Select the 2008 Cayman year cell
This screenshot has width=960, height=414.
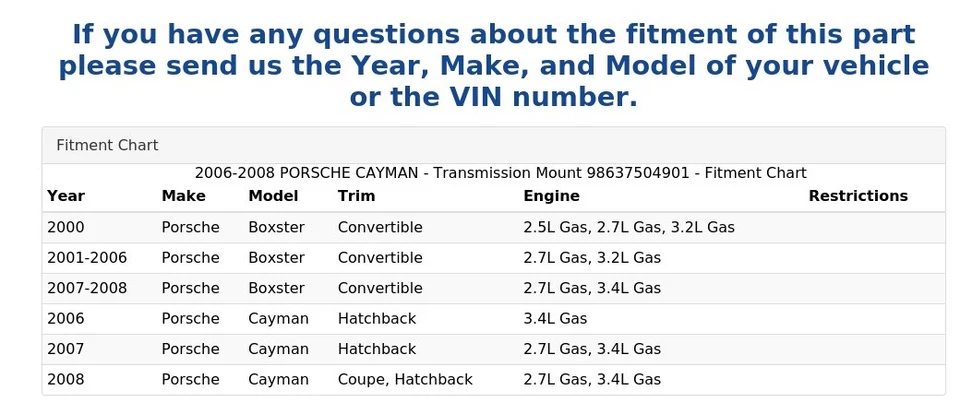click(x=66, y=380)
